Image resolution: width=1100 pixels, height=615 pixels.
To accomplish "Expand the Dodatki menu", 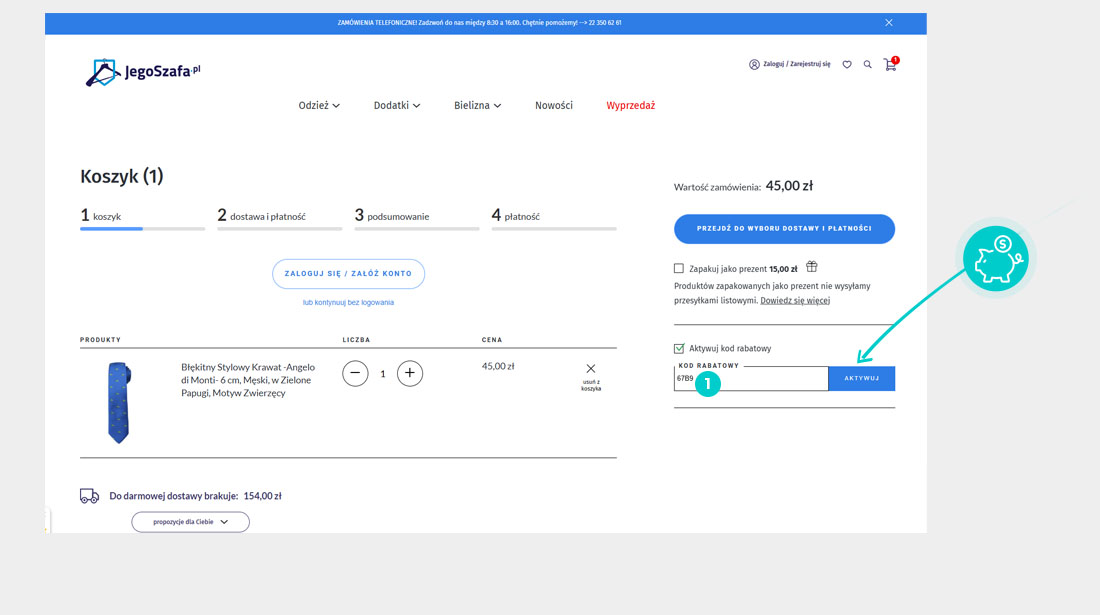I will [397, 105].
